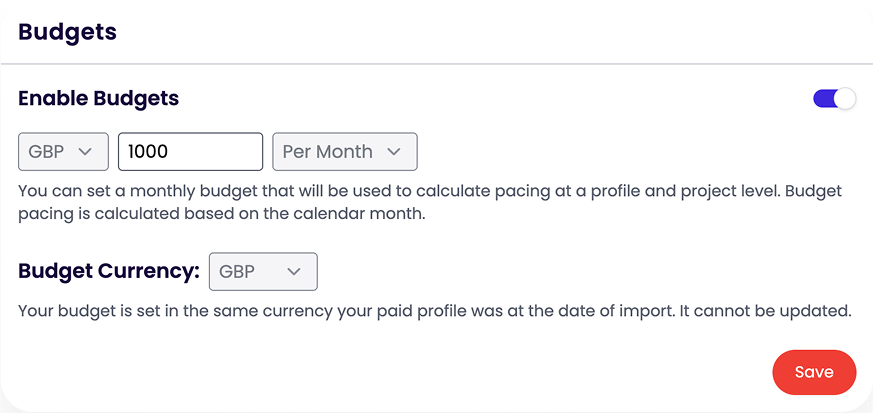Click the chevron arrow in the Per Month dropdown
This screenshot has width=873, height=413.
pyautogui.click(x=394, y=152)
